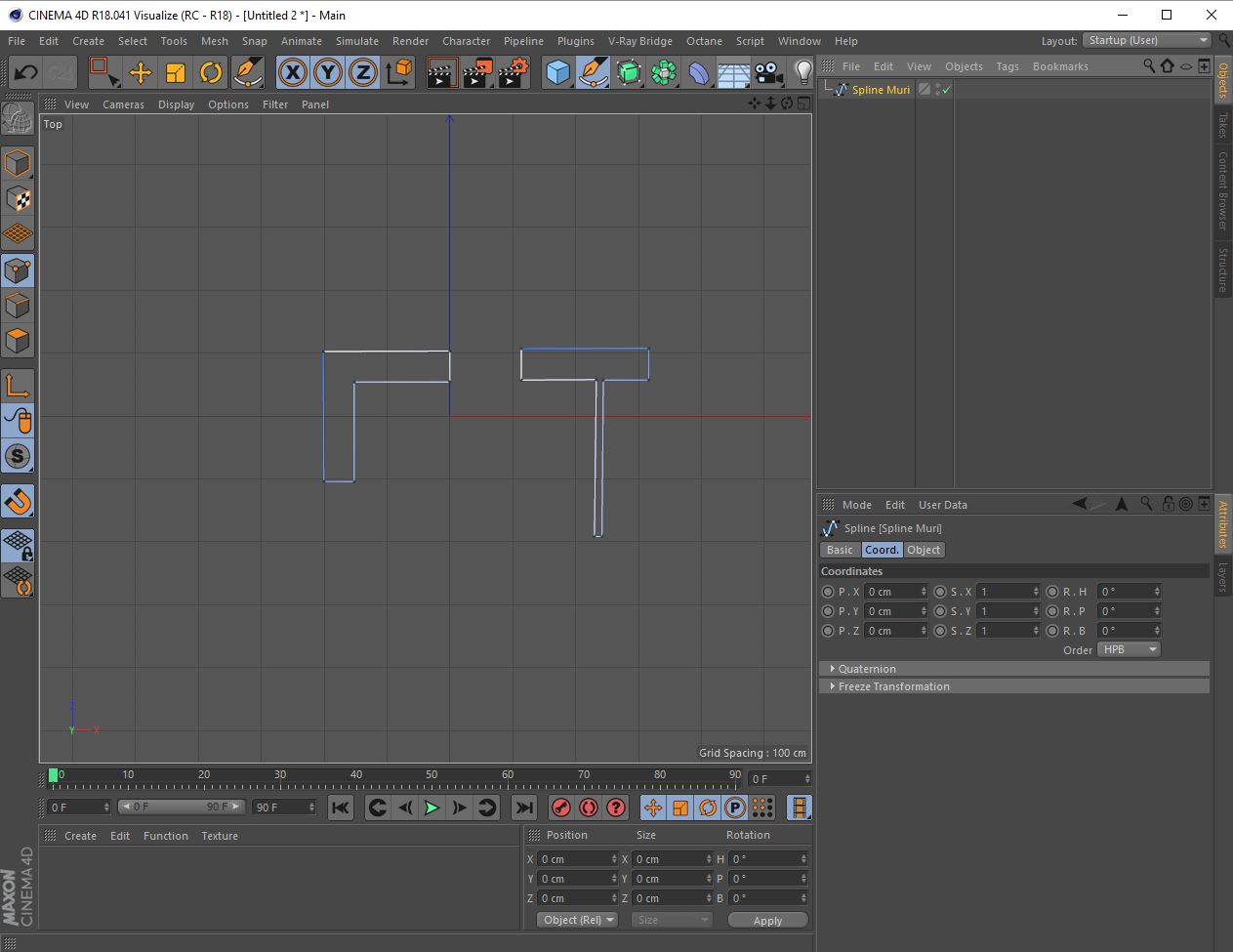
Task: Expand the Quaternion section
Action: [1014, 669]
